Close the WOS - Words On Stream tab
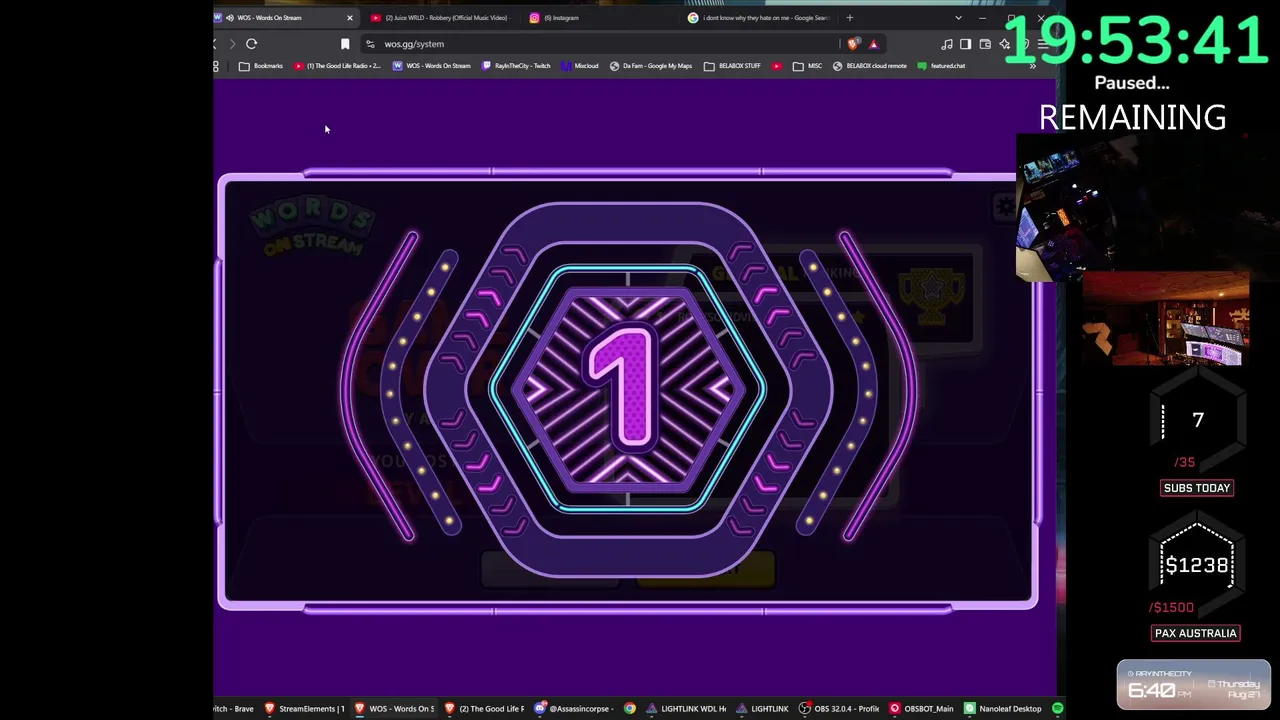Screen dimensions: 1280x720 coord(349,17)
